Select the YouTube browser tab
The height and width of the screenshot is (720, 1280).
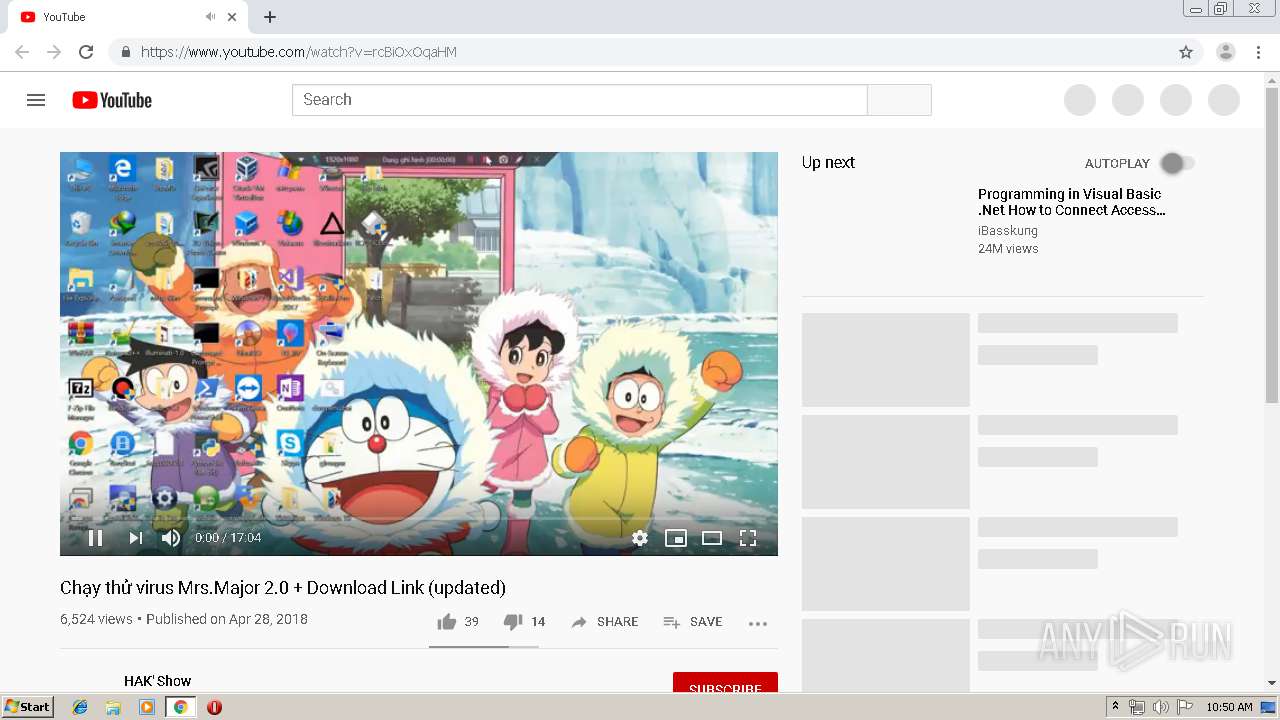point(129,17)
